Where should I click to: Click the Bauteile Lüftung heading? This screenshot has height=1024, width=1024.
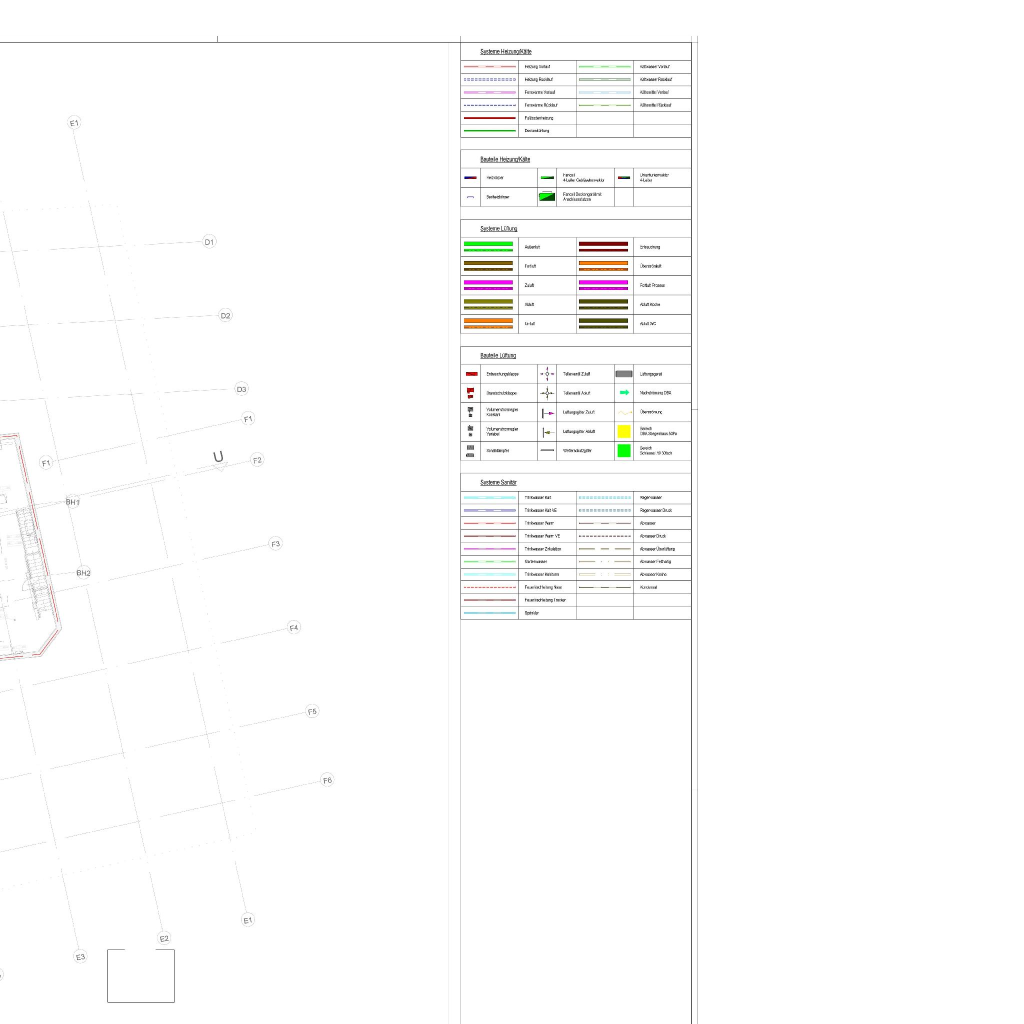(x=498, y=356)
